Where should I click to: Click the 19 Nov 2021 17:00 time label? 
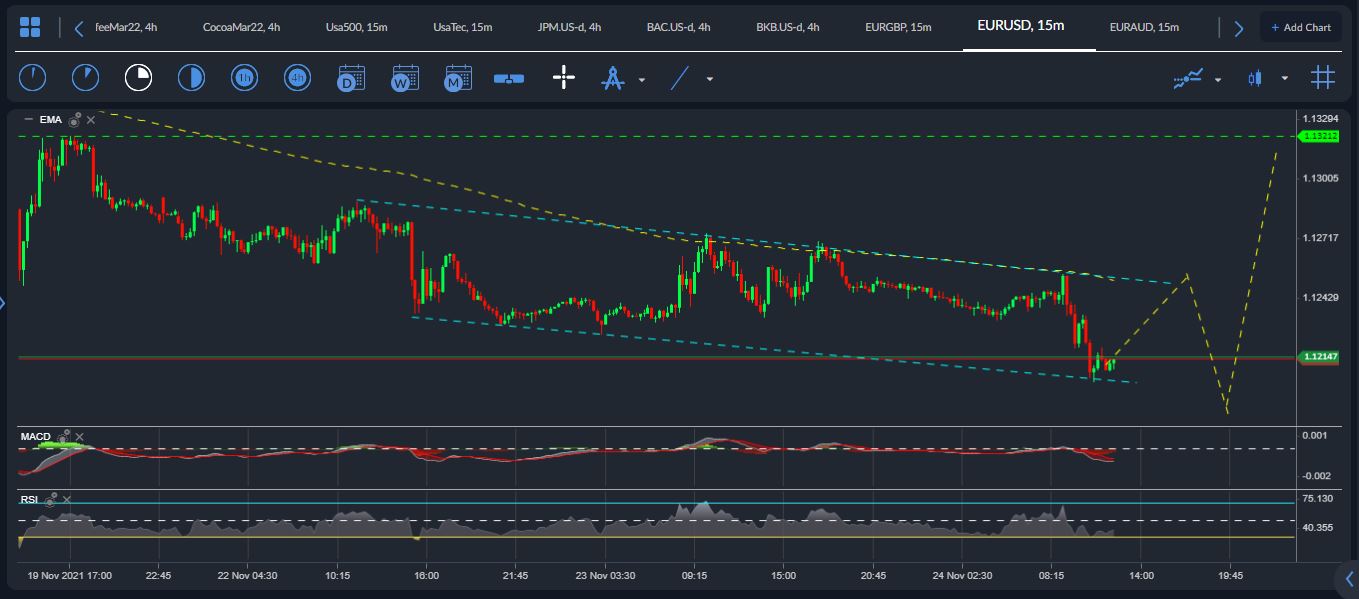click(x=69, y=576)
